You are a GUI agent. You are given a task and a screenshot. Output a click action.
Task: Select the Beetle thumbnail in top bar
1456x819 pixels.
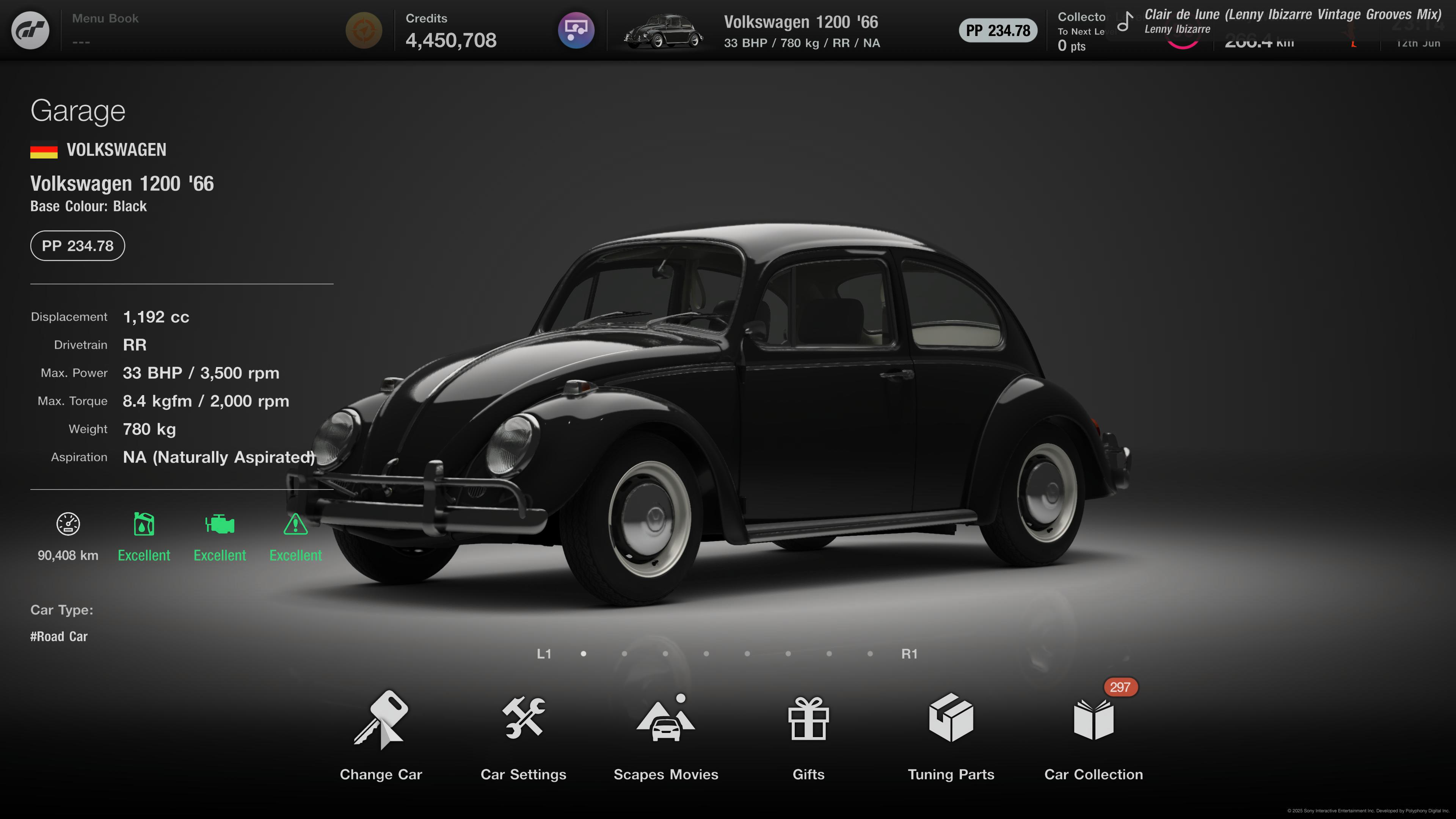pyautogui.click(x=664, y=31)
